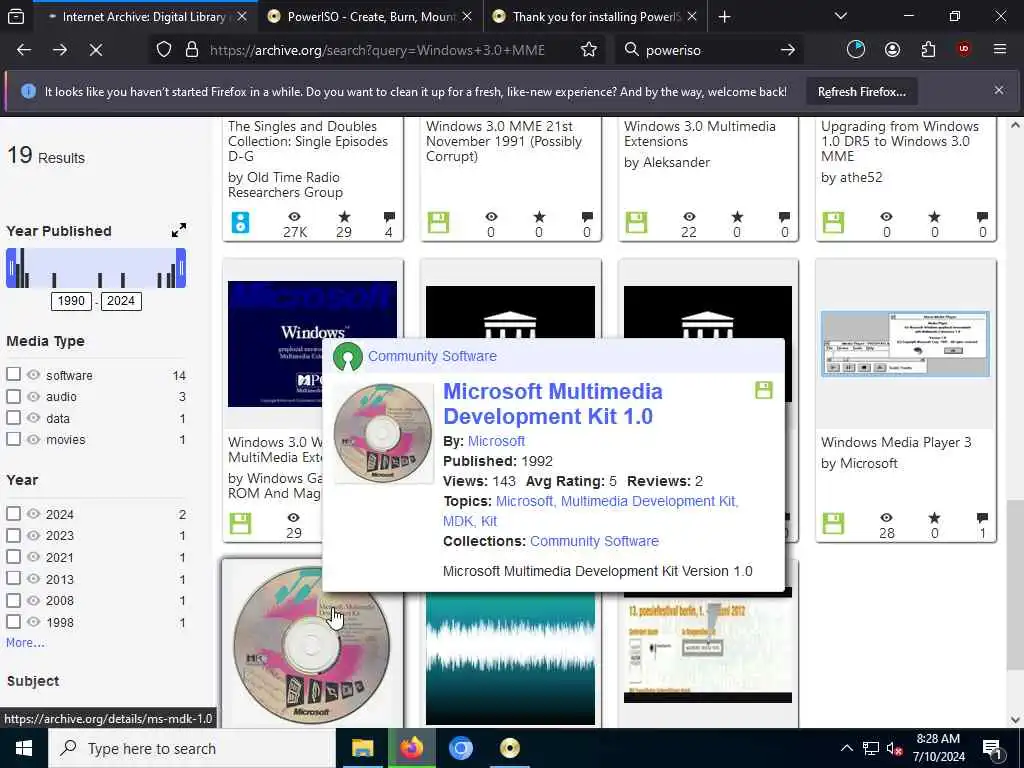This screenshot has height=768, width=1024.
Task: Click the right handle of year range slider
Action: coord(181,268)
